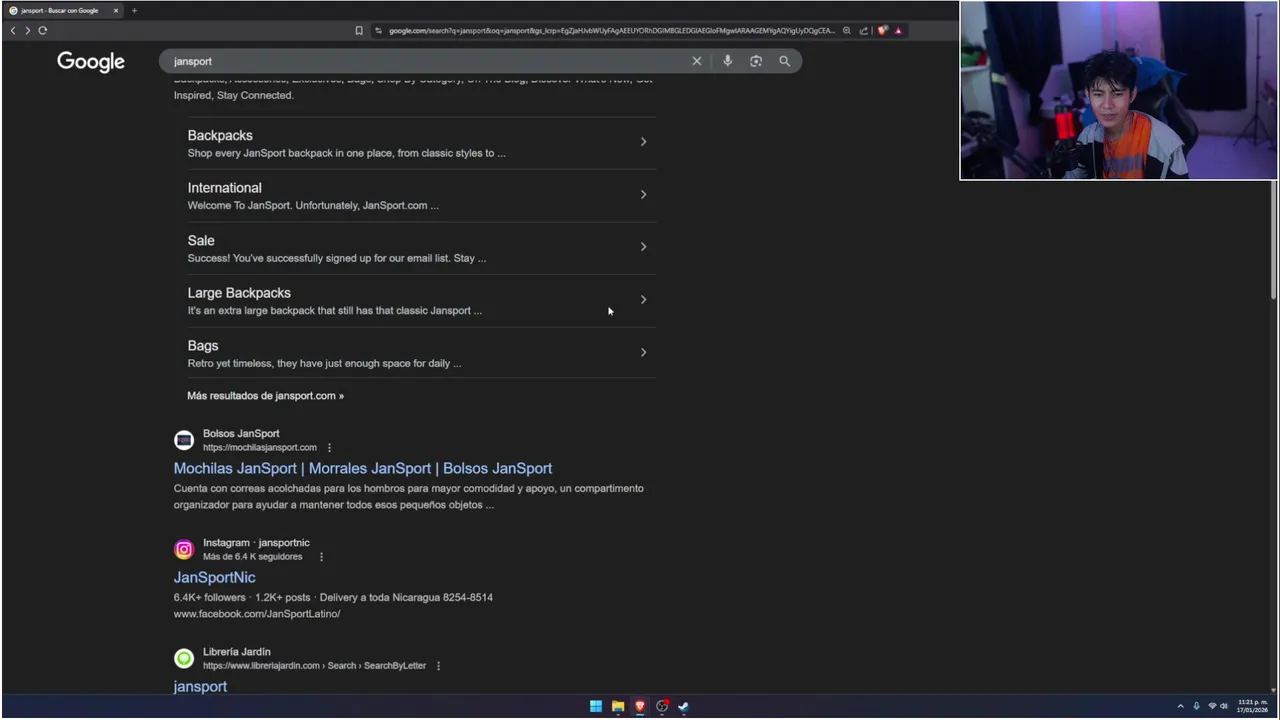Share the page with the share icon
Image resolution: width=1280 pixels, height=720 pixels.
pyautogui.click(x=864, y=30)
